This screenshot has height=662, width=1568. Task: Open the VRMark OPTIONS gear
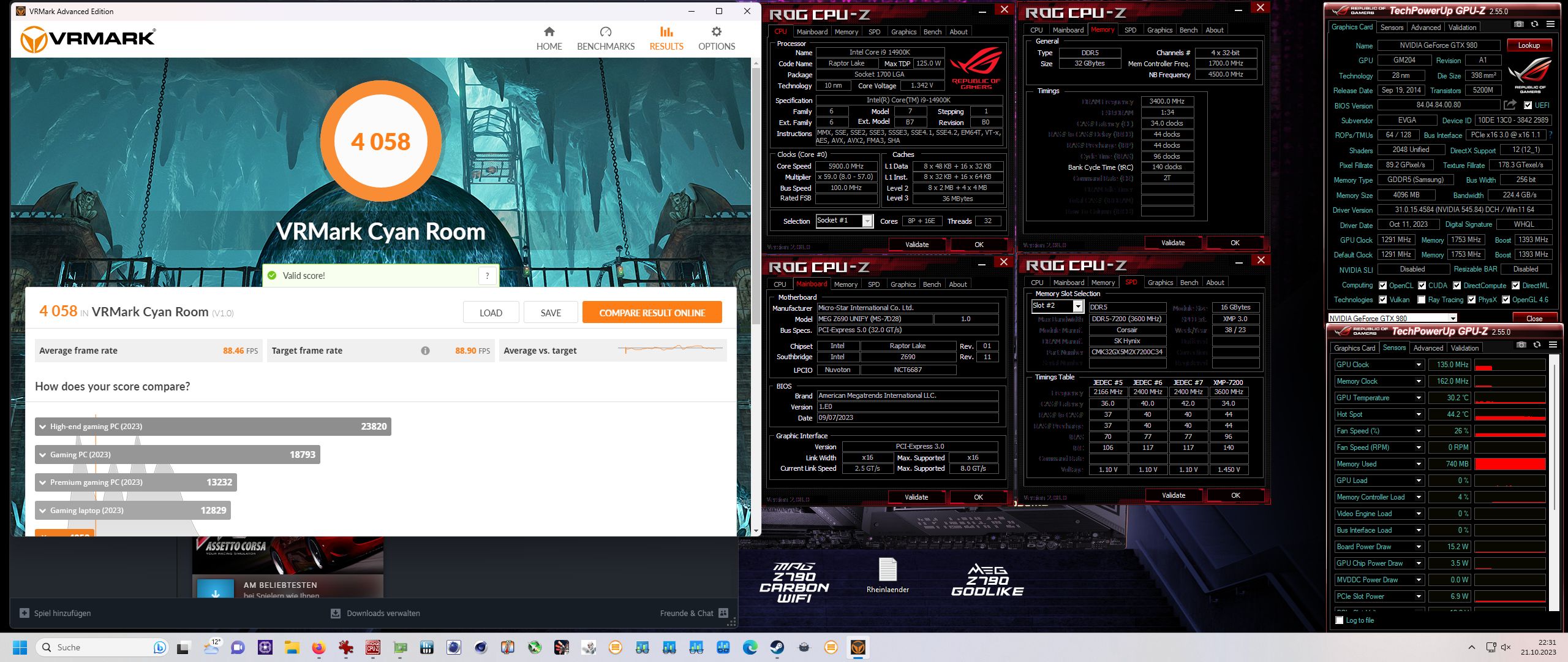(x=717, y=39)
